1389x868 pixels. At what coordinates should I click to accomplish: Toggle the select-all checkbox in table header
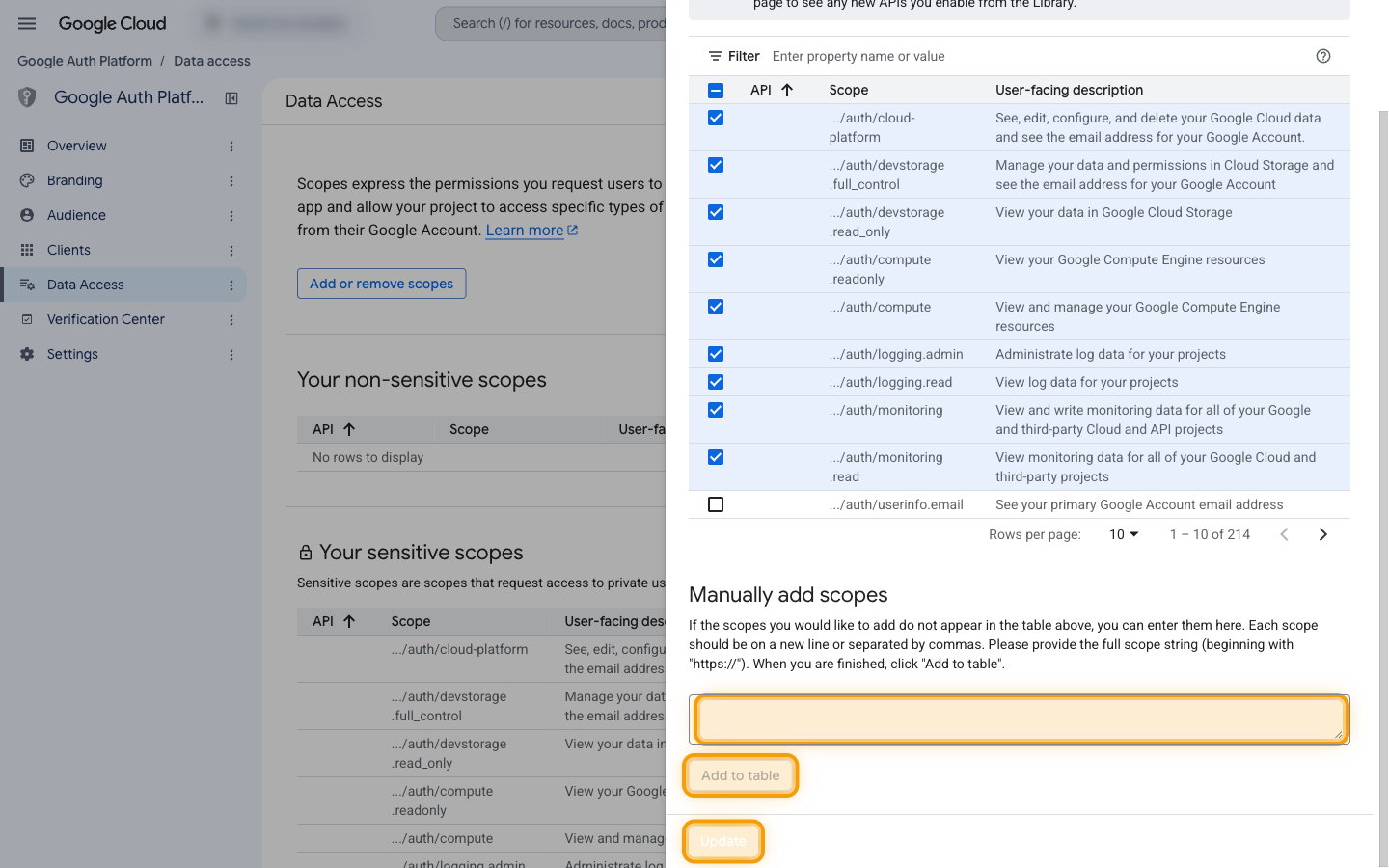point(716,90)
